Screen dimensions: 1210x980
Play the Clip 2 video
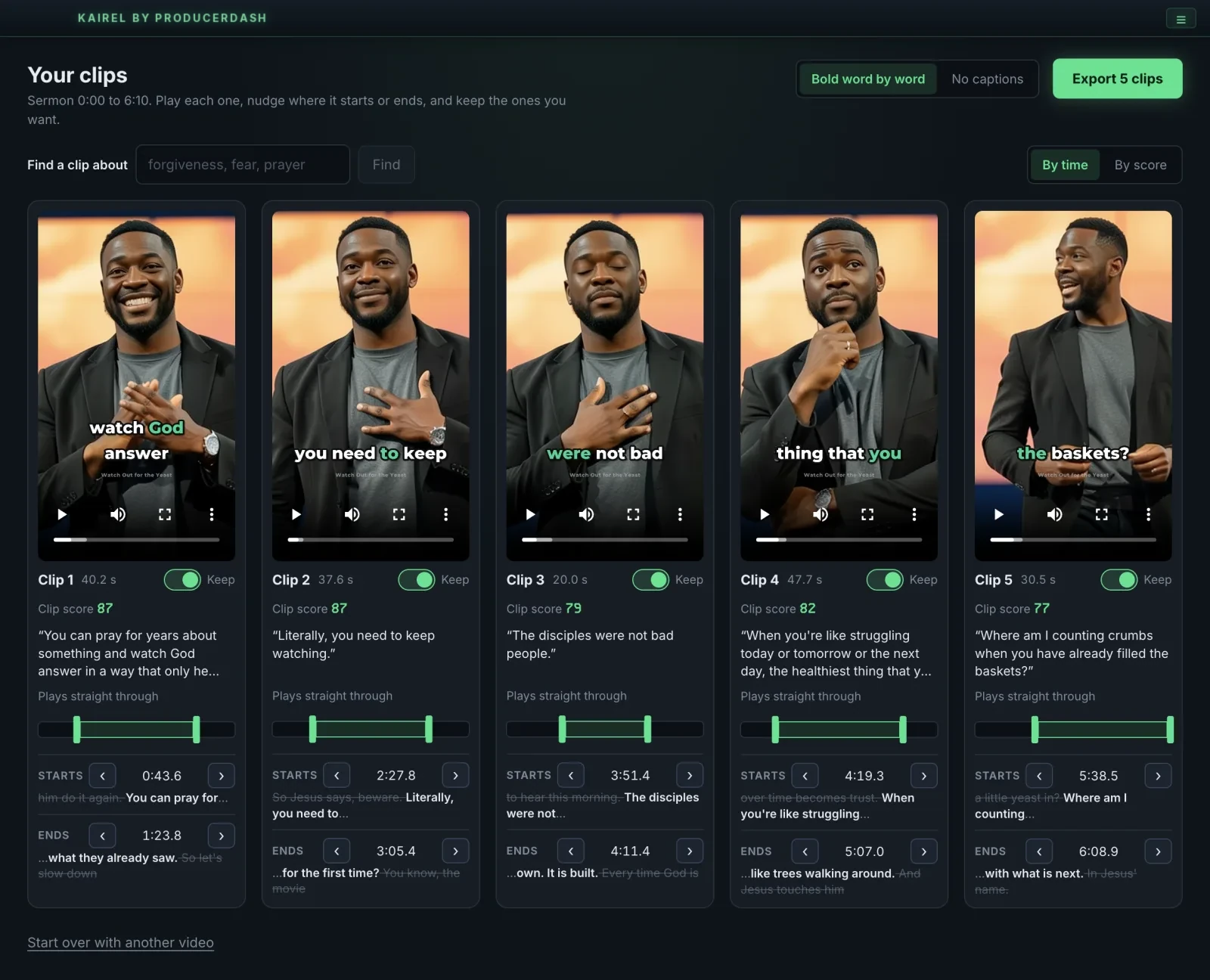296,514
